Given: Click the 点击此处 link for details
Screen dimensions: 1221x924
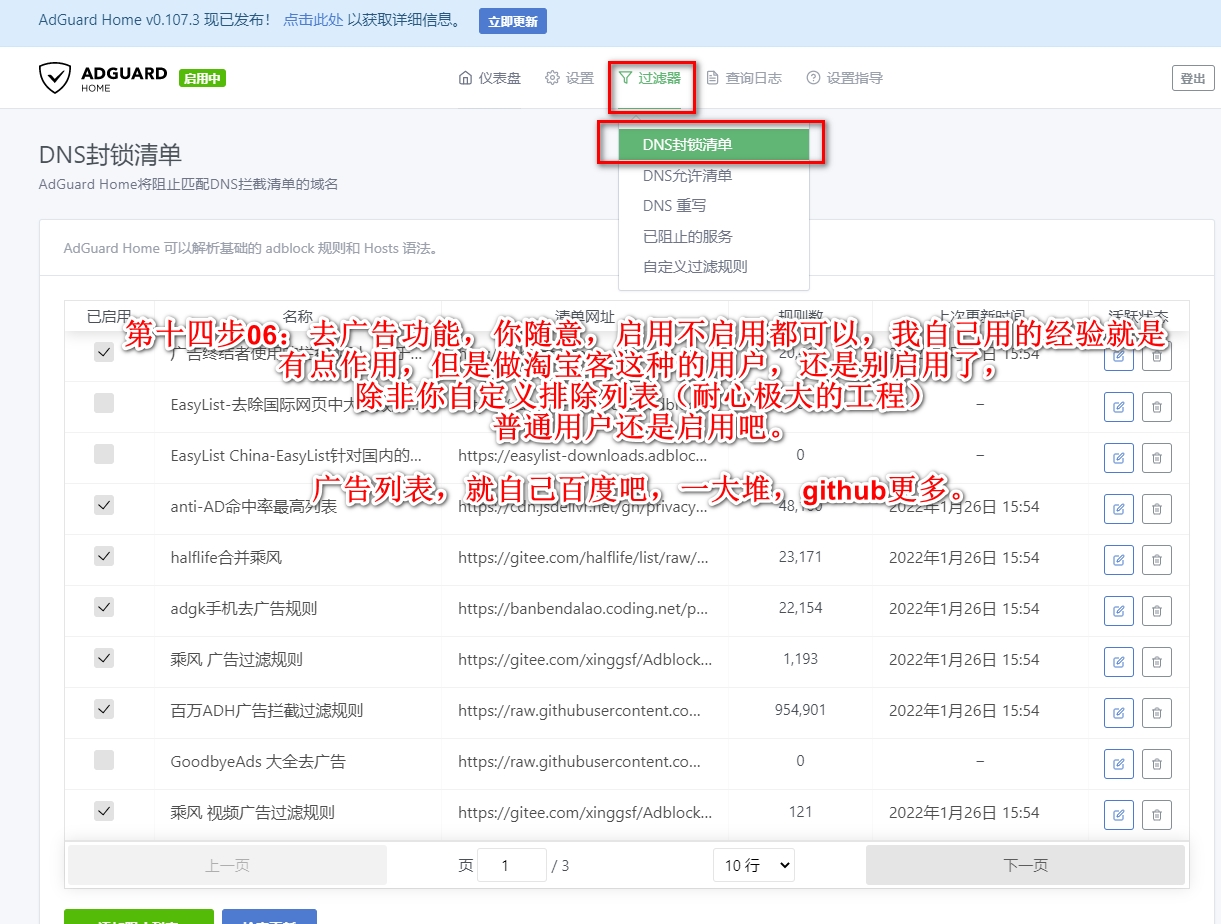Looking at the screenshot, I should pos(312,20).
